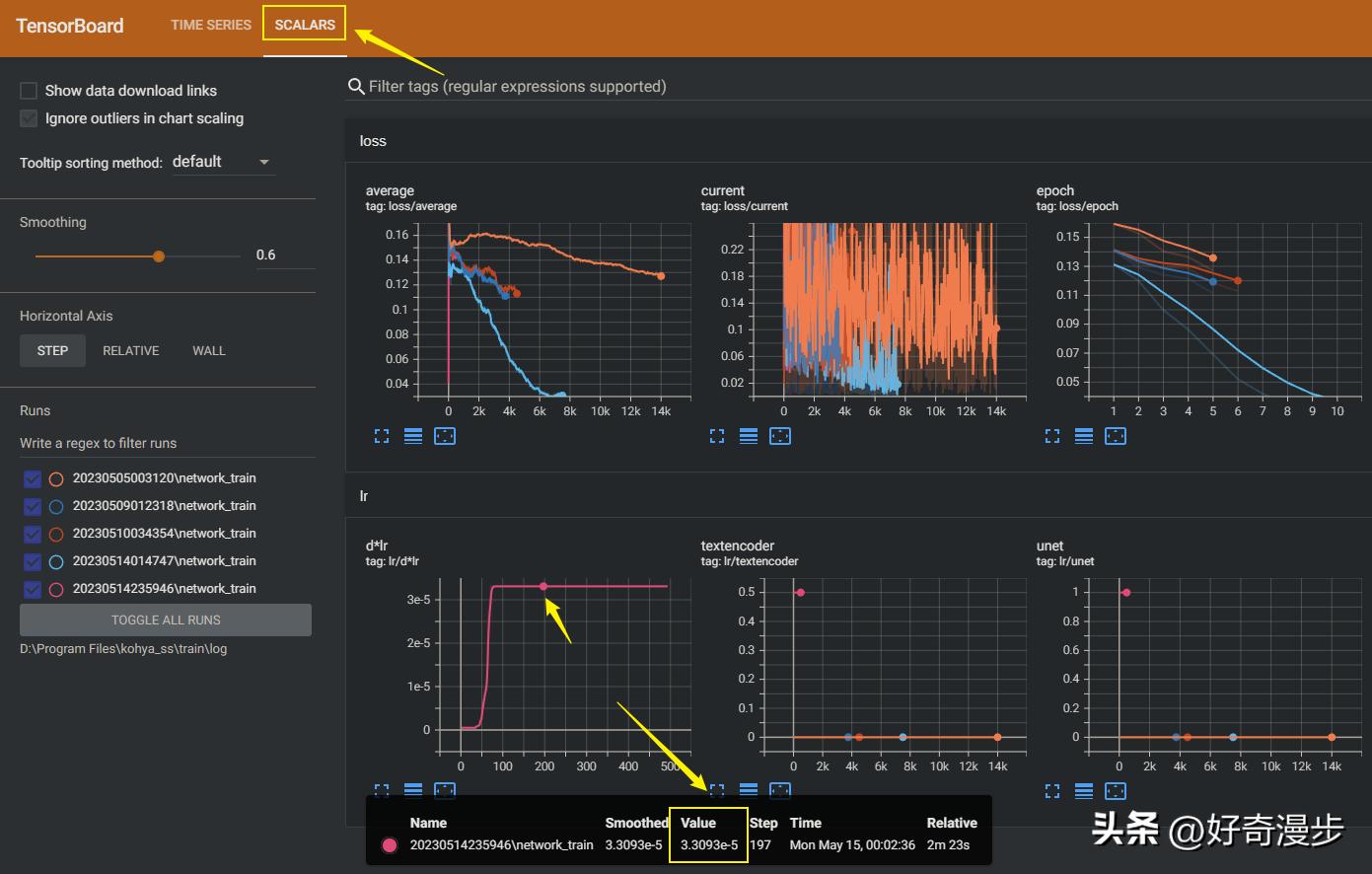The image size is (1372, 874).
Task: Select RELATIVE horizontal axis option
Action: [x=131, y=351]
